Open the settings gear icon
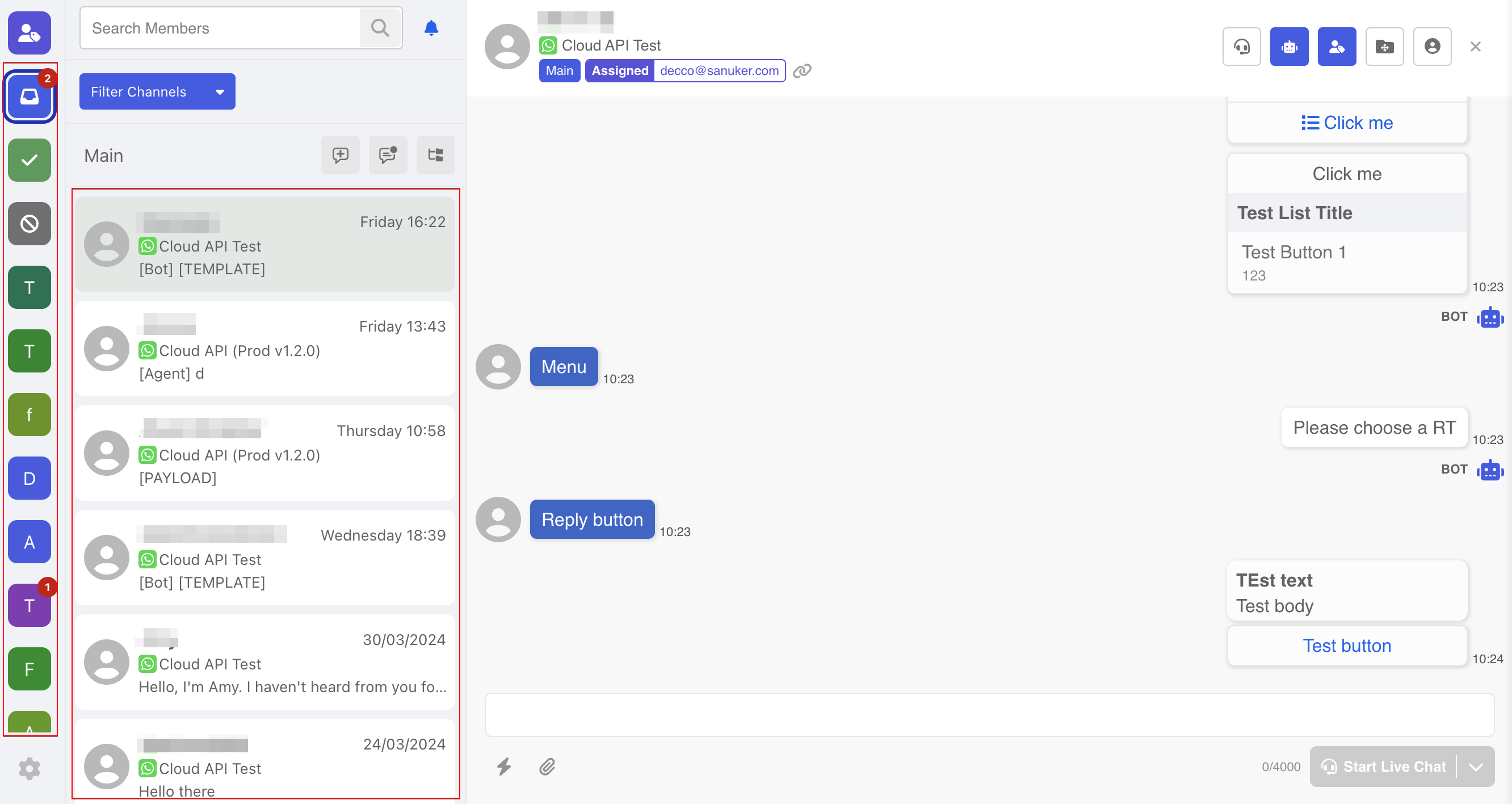This screenshot has width=1512, height=804. [30, 768]
